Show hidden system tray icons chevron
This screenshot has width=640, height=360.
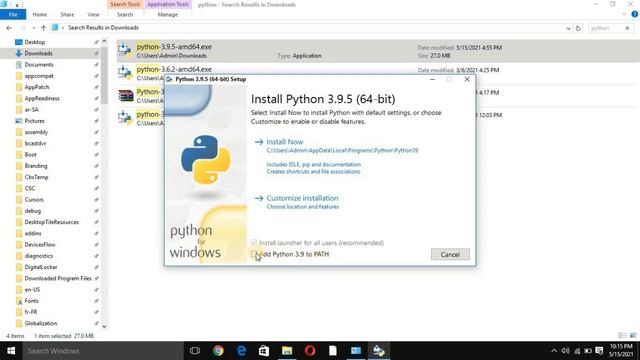click(x=554, y=351)
